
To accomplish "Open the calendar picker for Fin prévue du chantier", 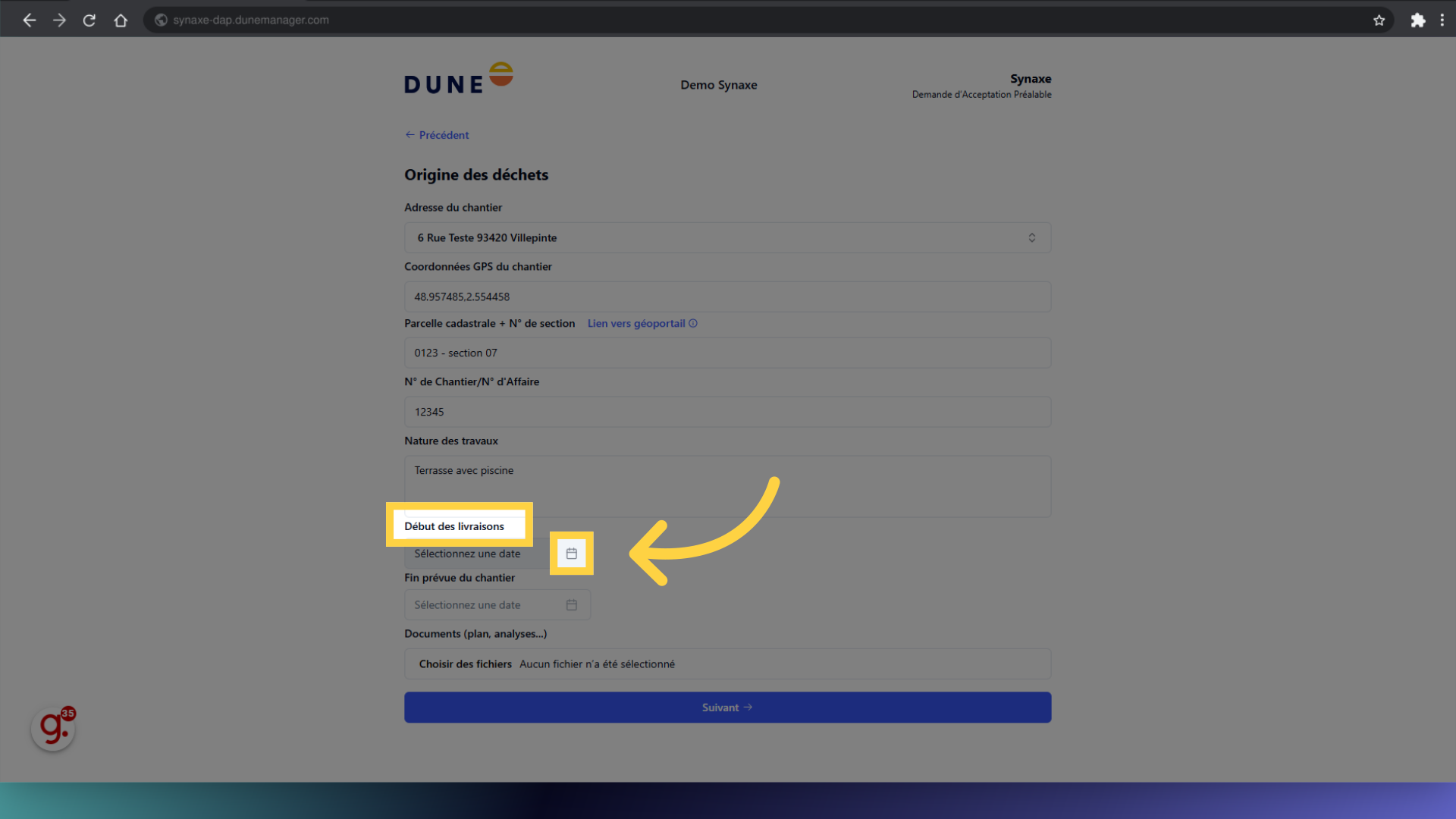I will [x=571, y=604].
